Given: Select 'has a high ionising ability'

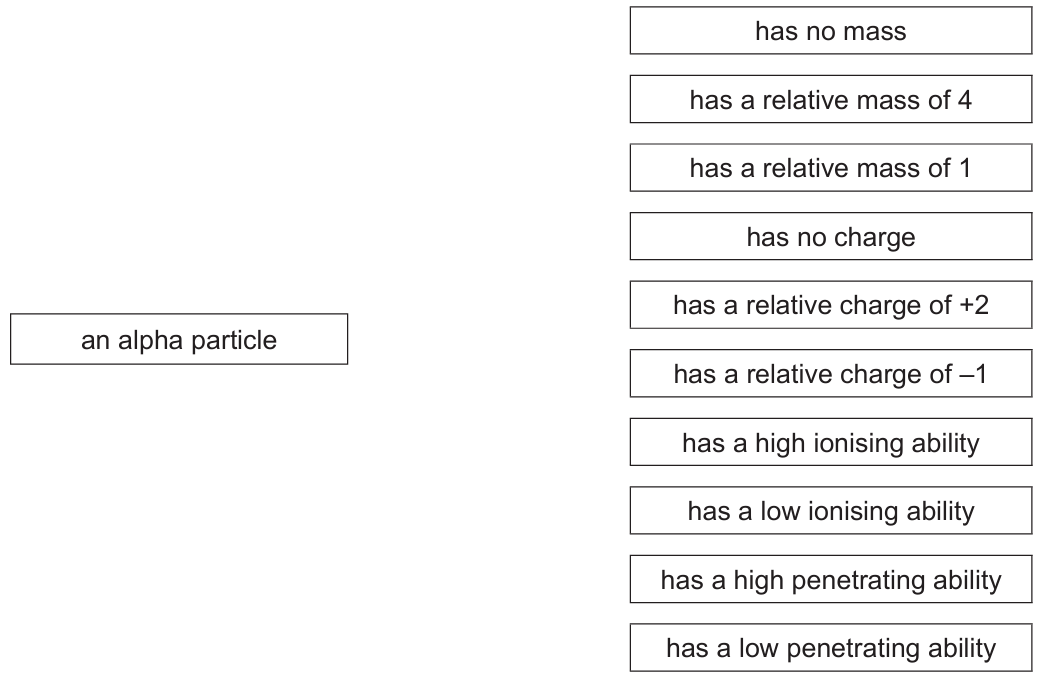Looking at the screenshot, I should click(x=831, y=442).
